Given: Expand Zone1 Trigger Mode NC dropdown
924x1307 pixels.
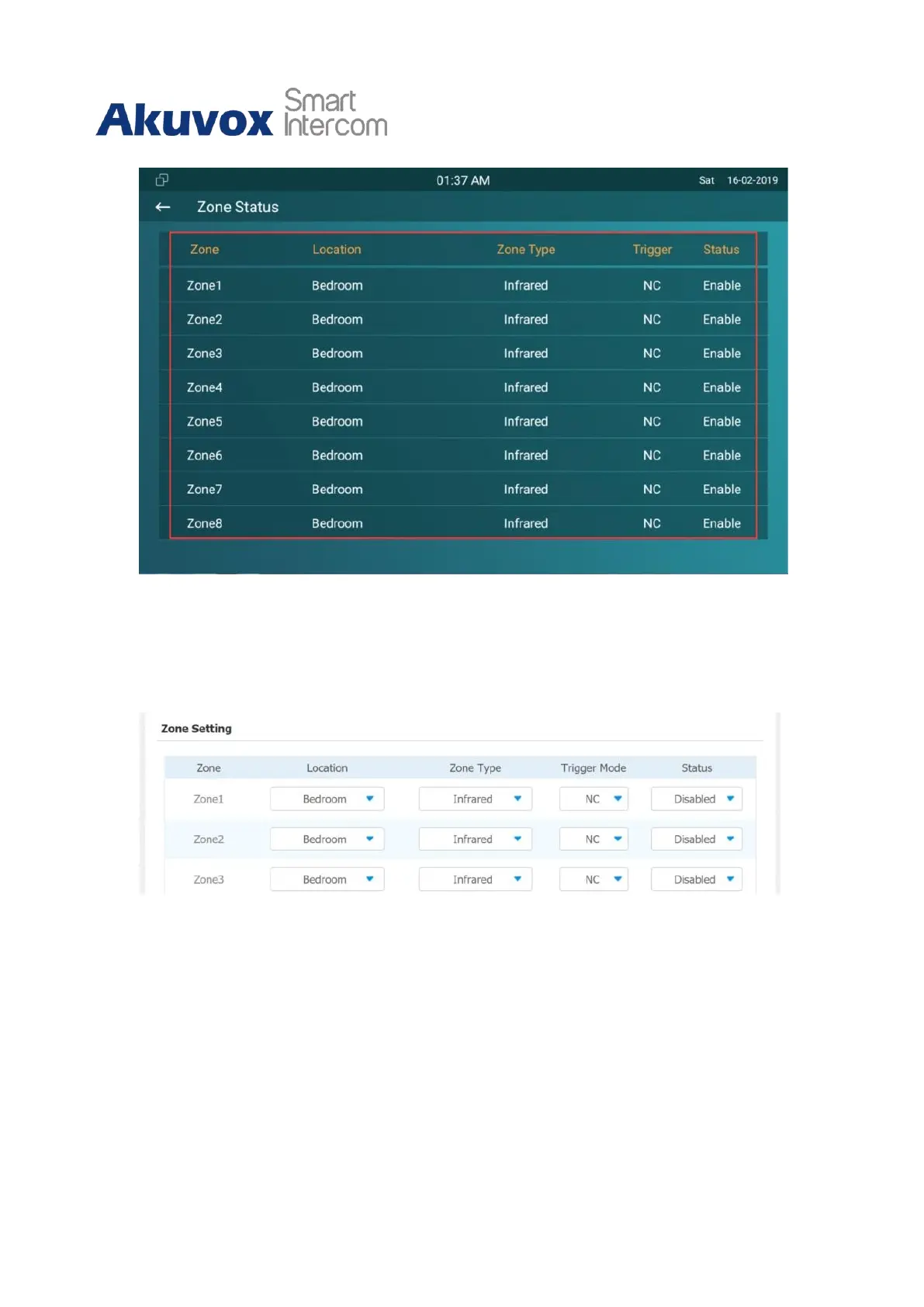Looking at the screenshot, I should [x=594, y=799].
